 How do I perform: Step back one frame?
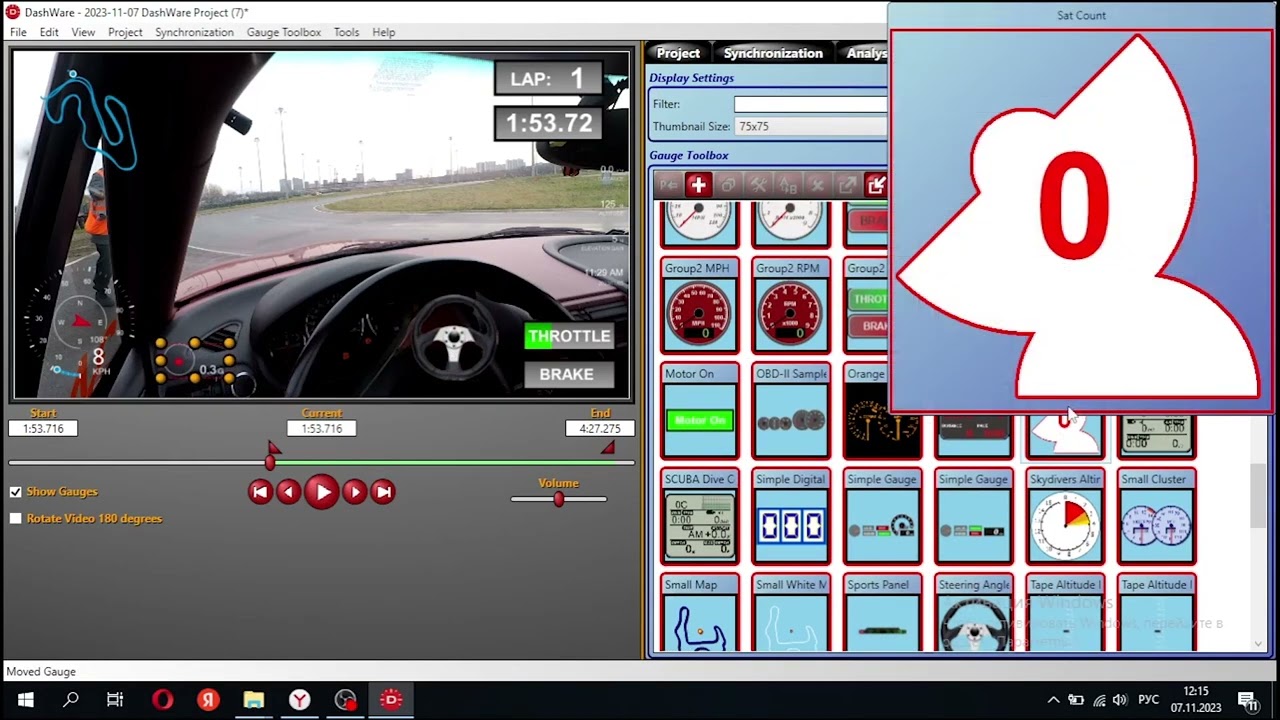288,491
